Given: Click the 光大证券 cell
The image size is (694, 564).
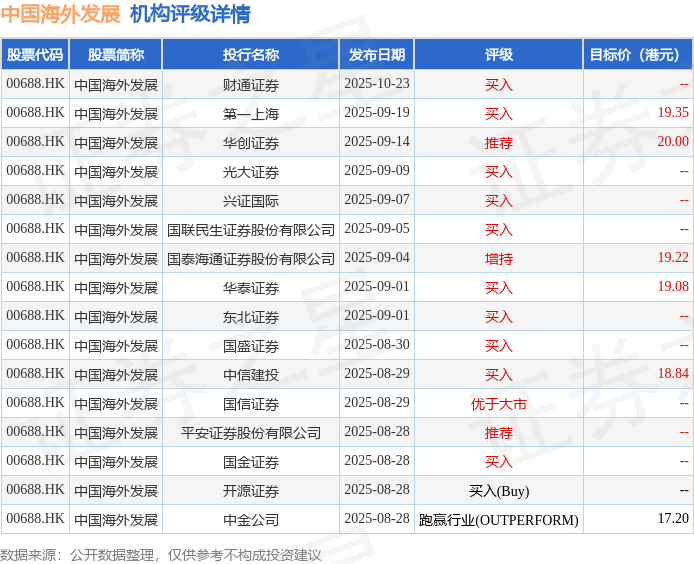Looking at the screenshot, I should (x=251, y=172).
